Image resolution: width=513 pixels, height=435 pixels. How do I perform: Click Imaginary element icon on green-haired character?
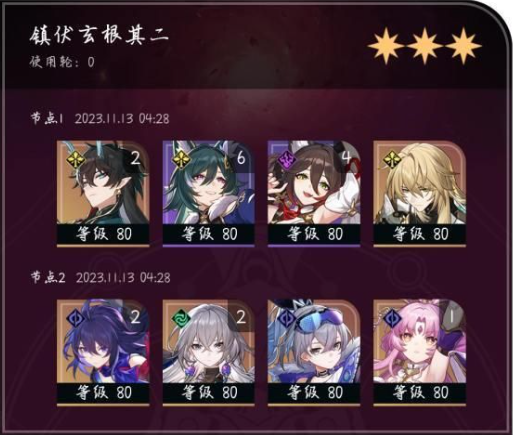coord(183,159)
